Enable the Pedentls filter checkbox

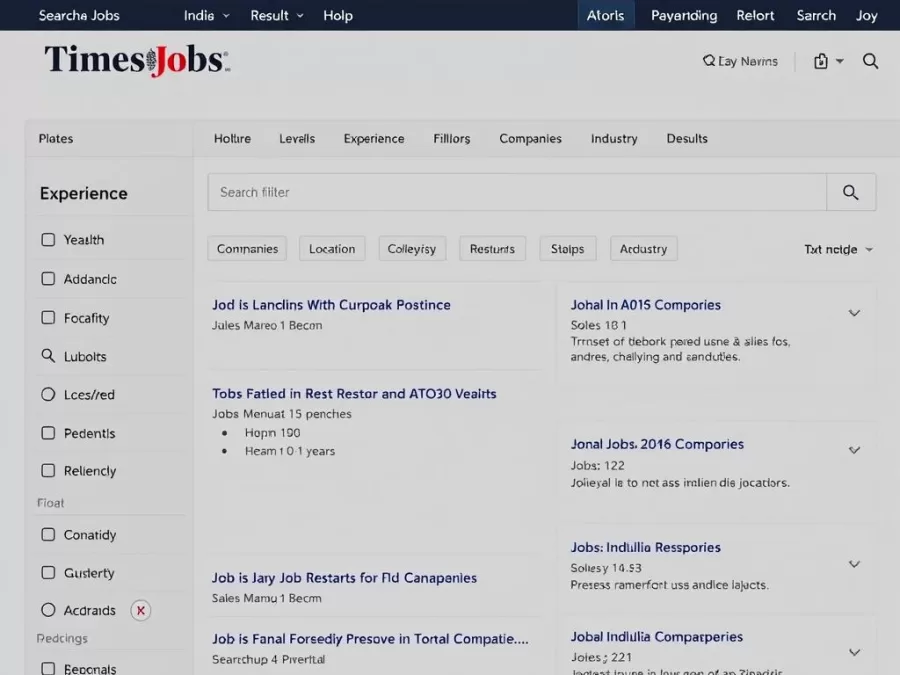[x=47, y=433]
